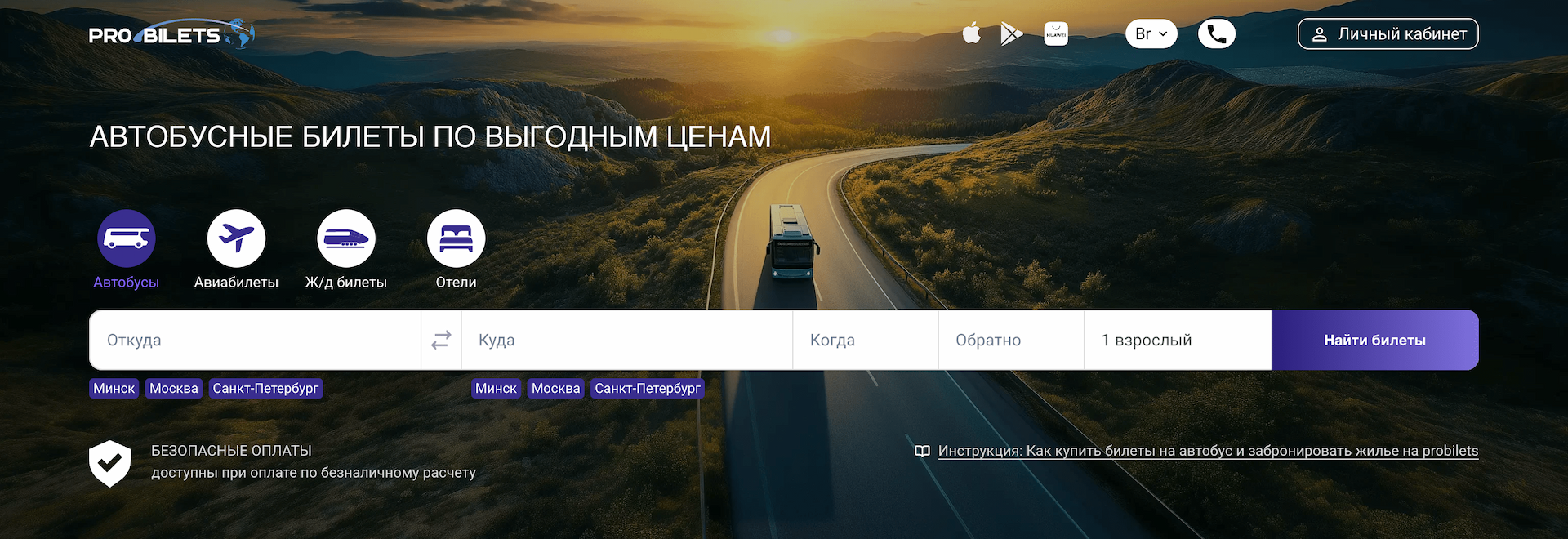
Task: Click the Откуда departure input field
Action: (x=255, y=340)
